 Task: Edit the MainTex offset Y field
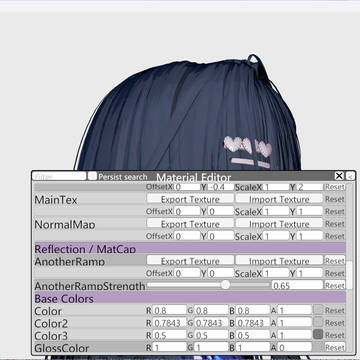(221, 211)
